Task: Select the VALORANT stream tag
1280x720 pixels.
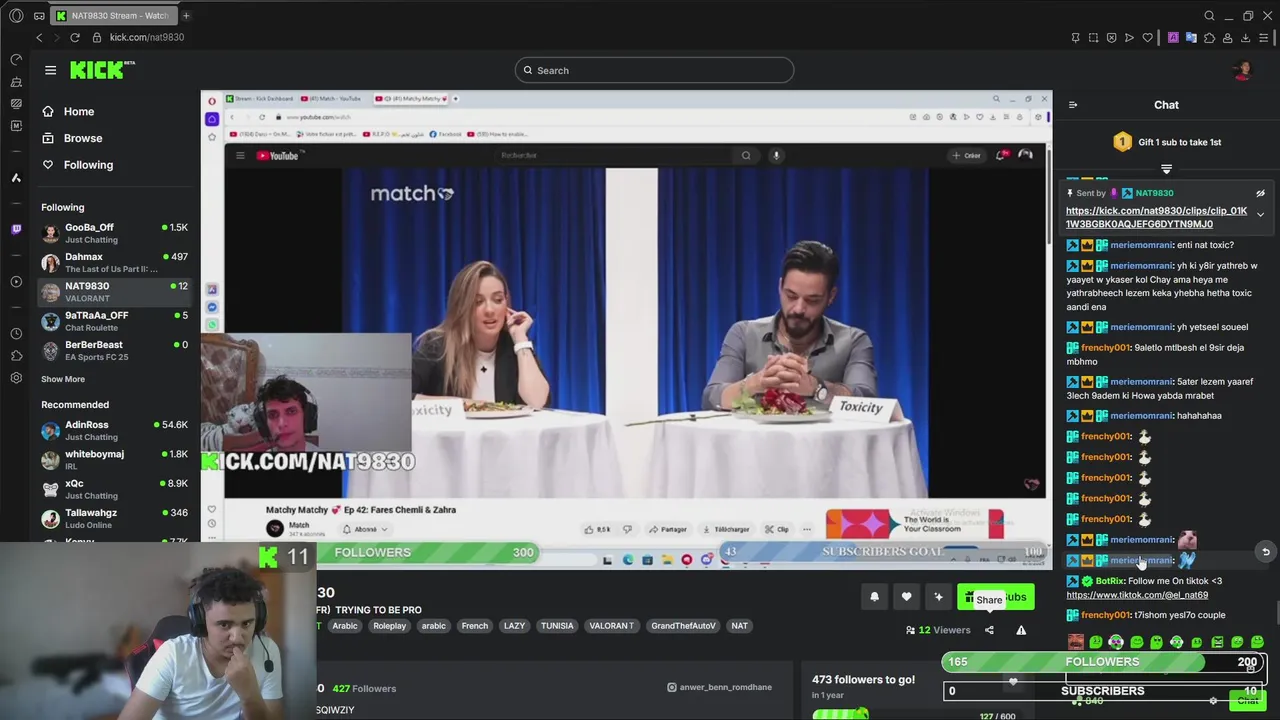Action: [x=611, y=626]
